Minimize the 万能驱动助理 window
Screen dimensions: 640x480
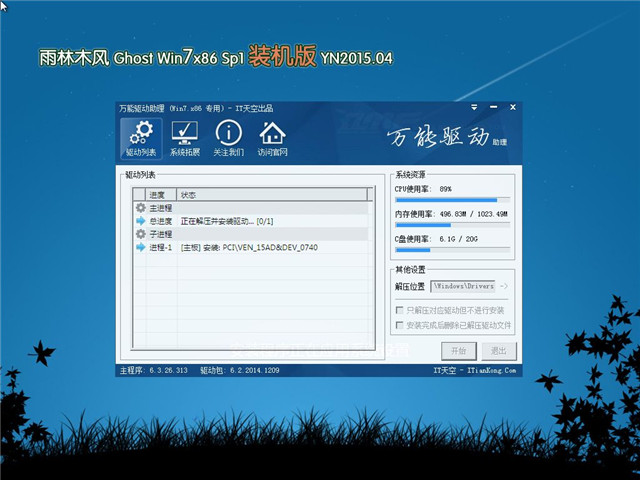click(x=493, y=107)
